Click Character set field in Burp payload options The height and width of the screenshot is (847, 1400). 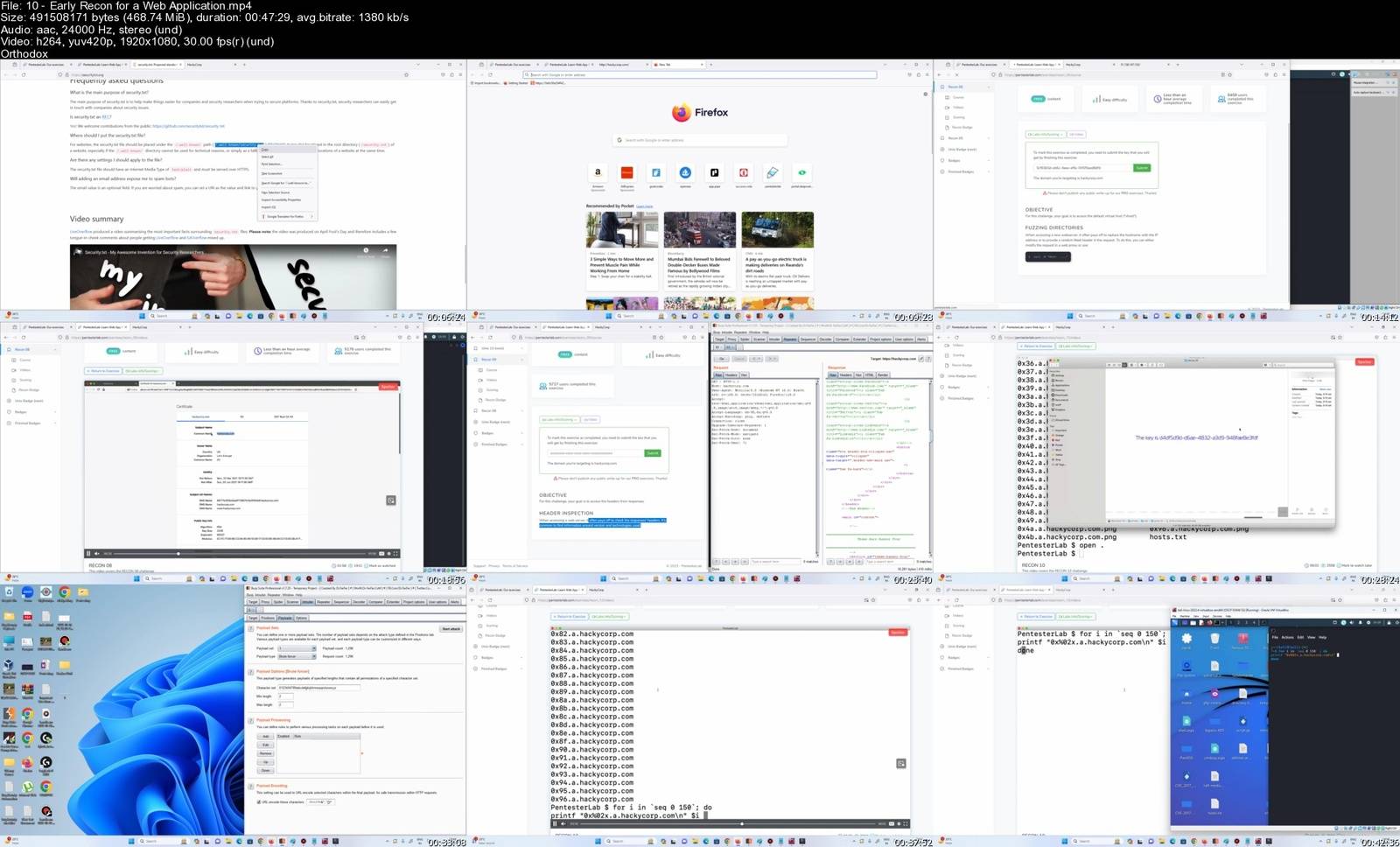click(318, 688)
